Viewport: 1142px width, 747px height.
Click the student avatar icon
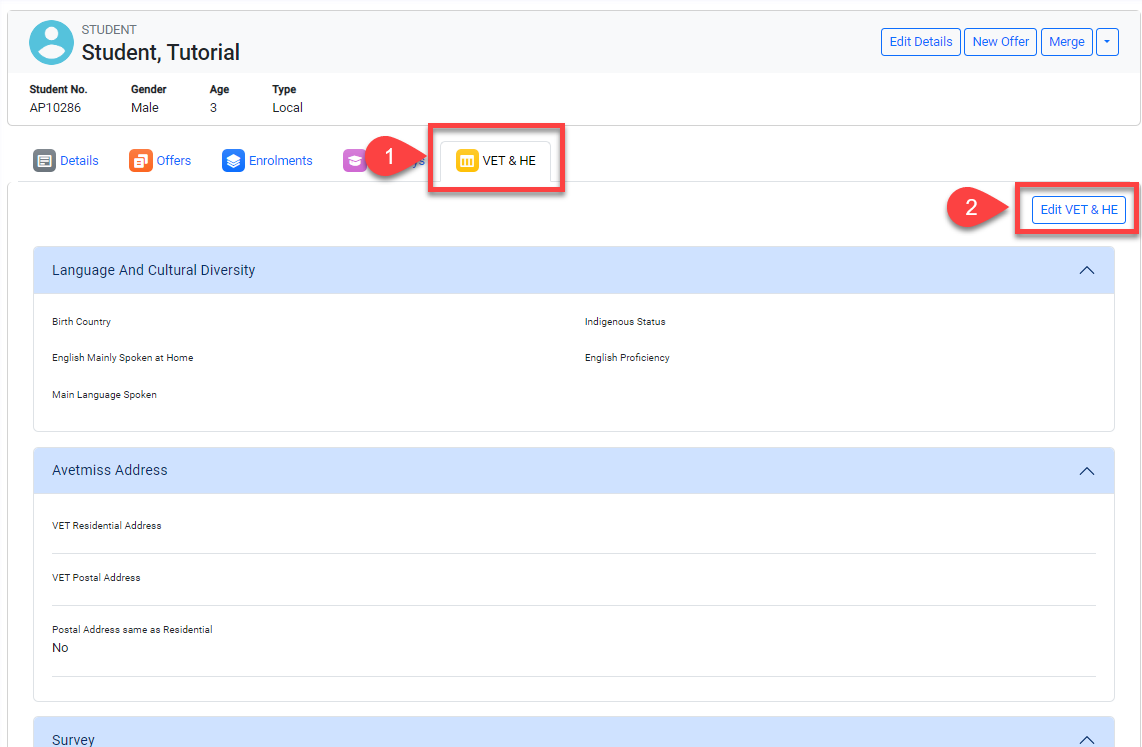[x=52, y=42]
